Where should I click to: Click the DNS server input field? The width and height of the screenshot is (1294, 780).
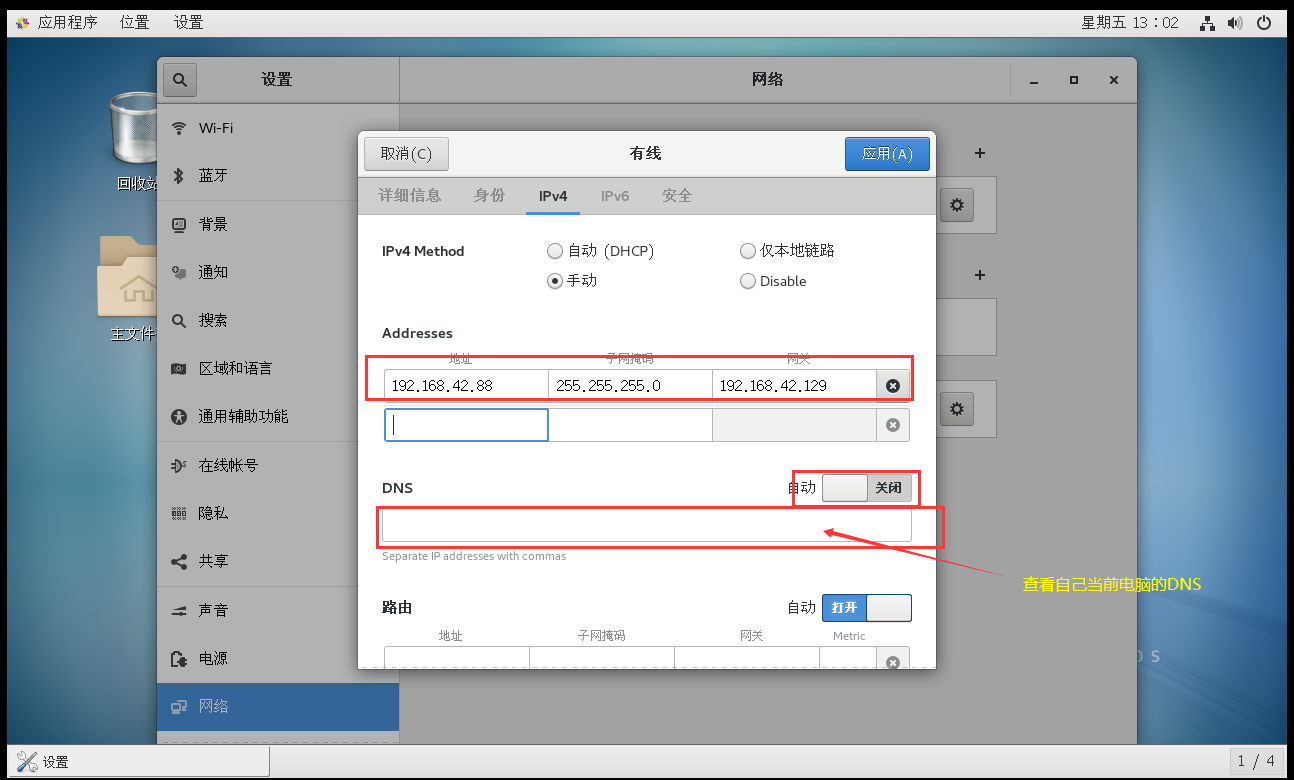pyautogui.click(x=647, y=526)
